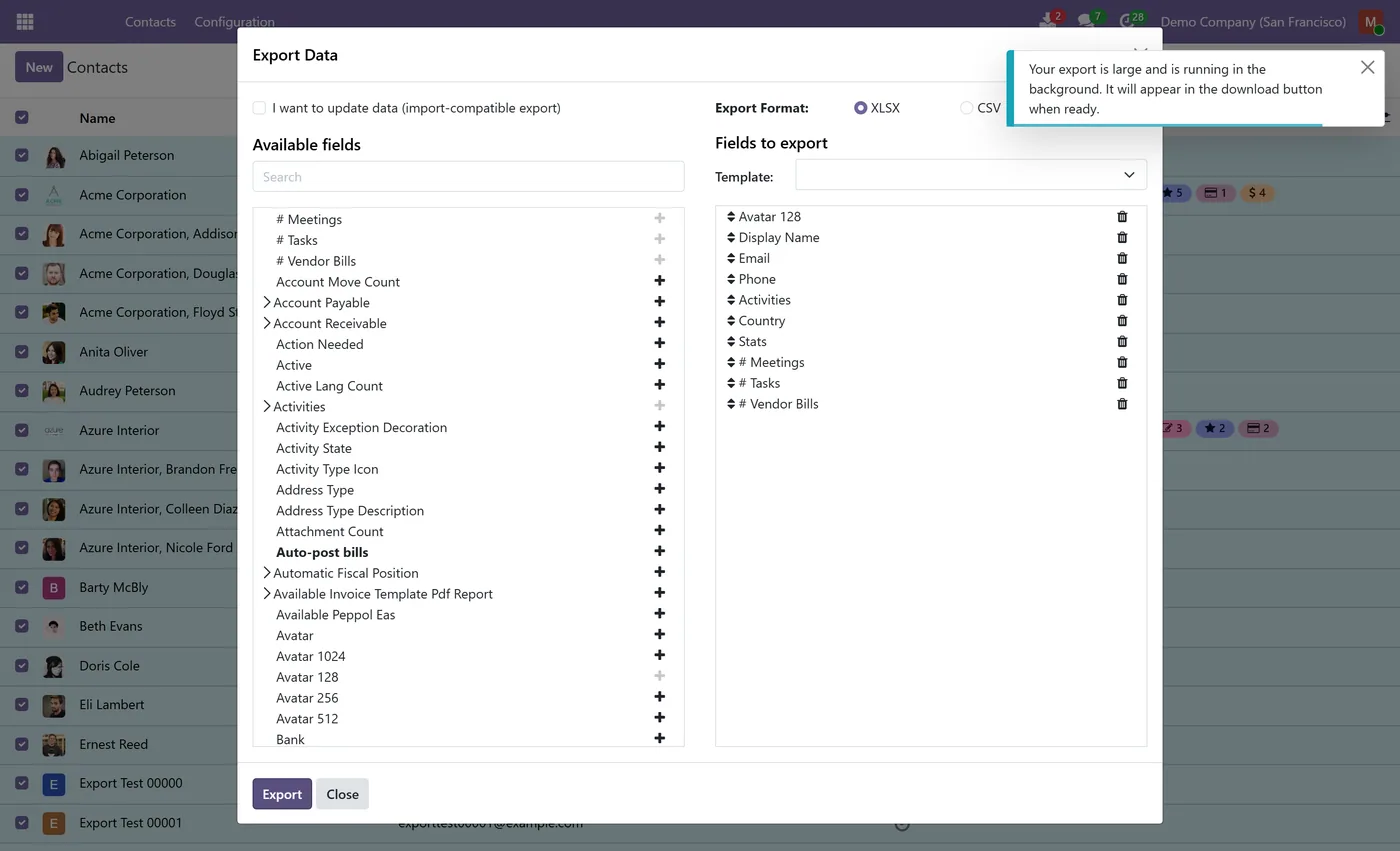Uncheck Abigail Peterson row checkbox
Viewport: 1400px width, 851px height.
pos(22,155)
